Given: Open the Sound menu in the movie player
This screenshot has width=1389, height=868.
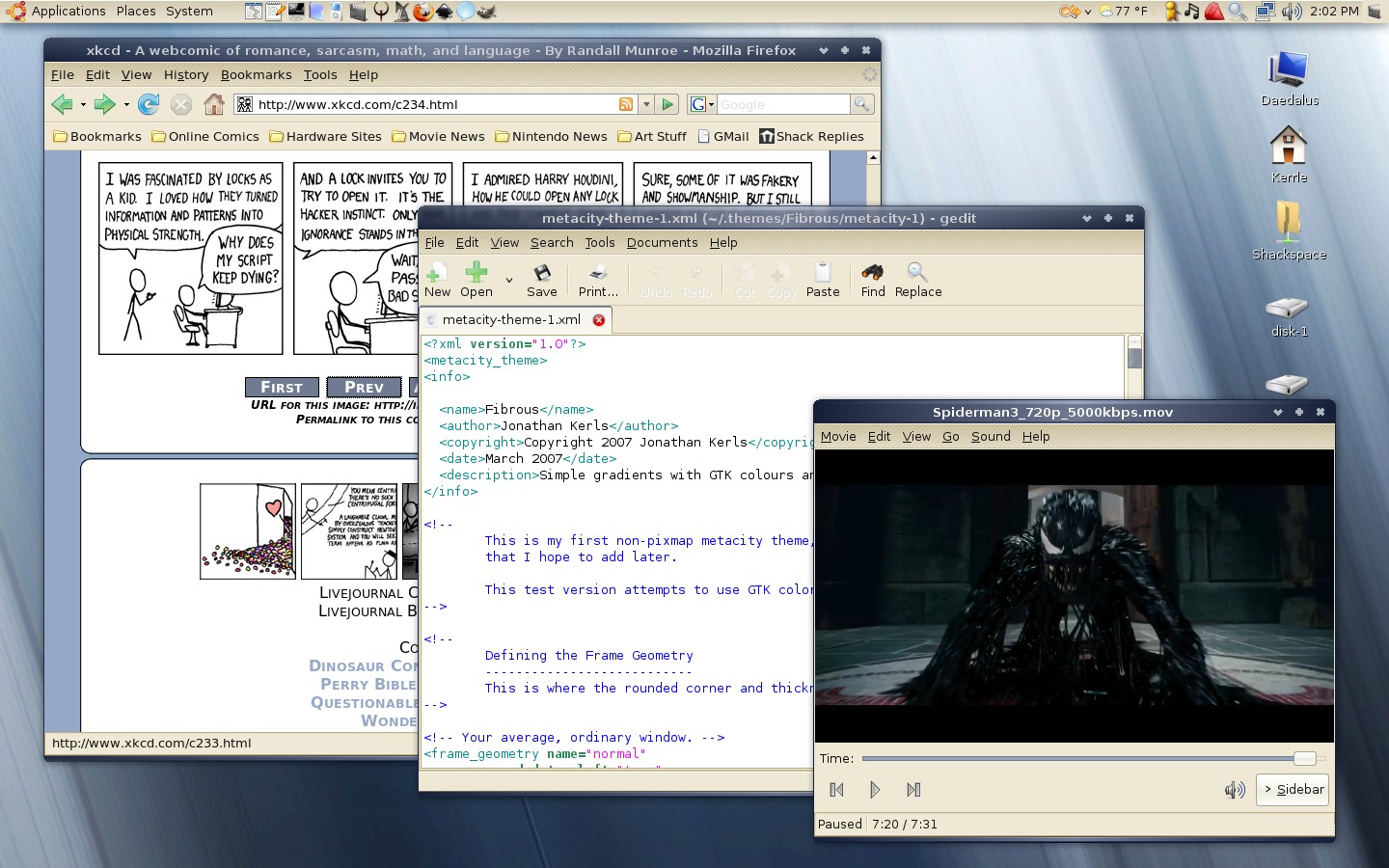Looking at the screenshot, I should pyautogui.click(x=991, y=436).
